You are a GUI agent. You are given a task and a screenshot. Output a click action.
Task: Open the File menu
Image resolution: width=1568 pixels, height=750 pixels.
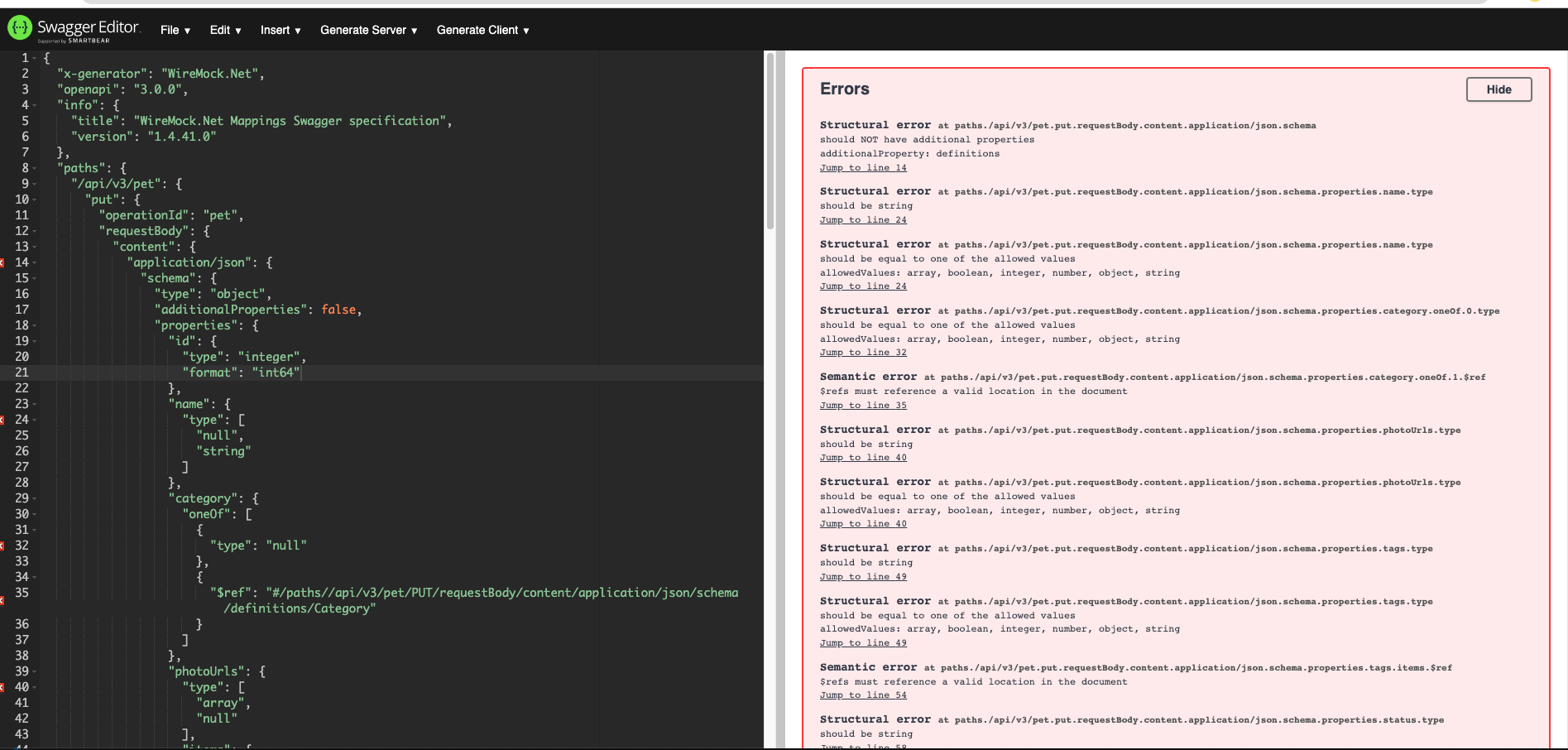(175, 30)
